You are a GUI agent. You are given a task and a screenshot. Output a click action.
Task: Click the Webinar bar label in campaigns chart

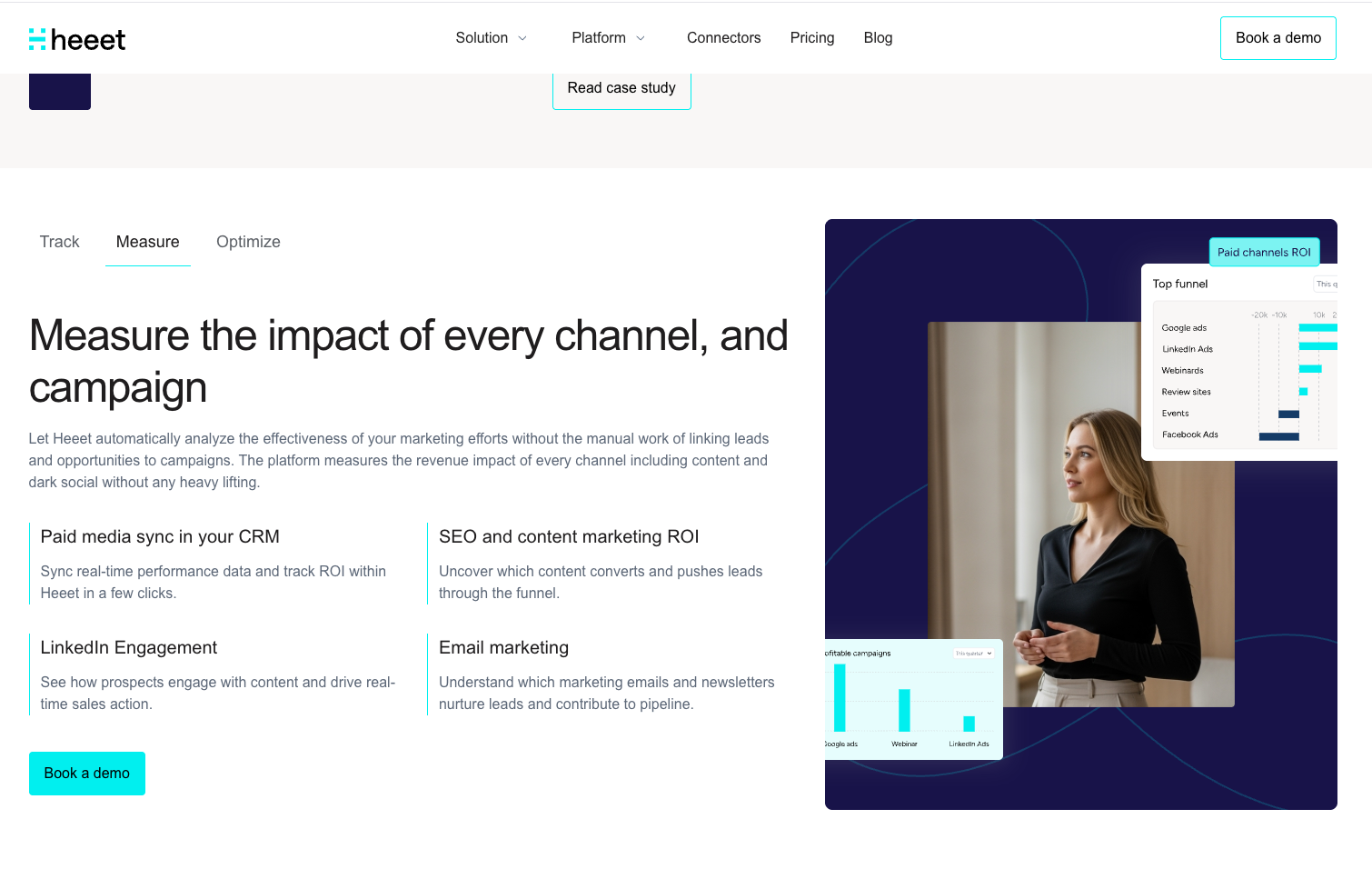904,744
